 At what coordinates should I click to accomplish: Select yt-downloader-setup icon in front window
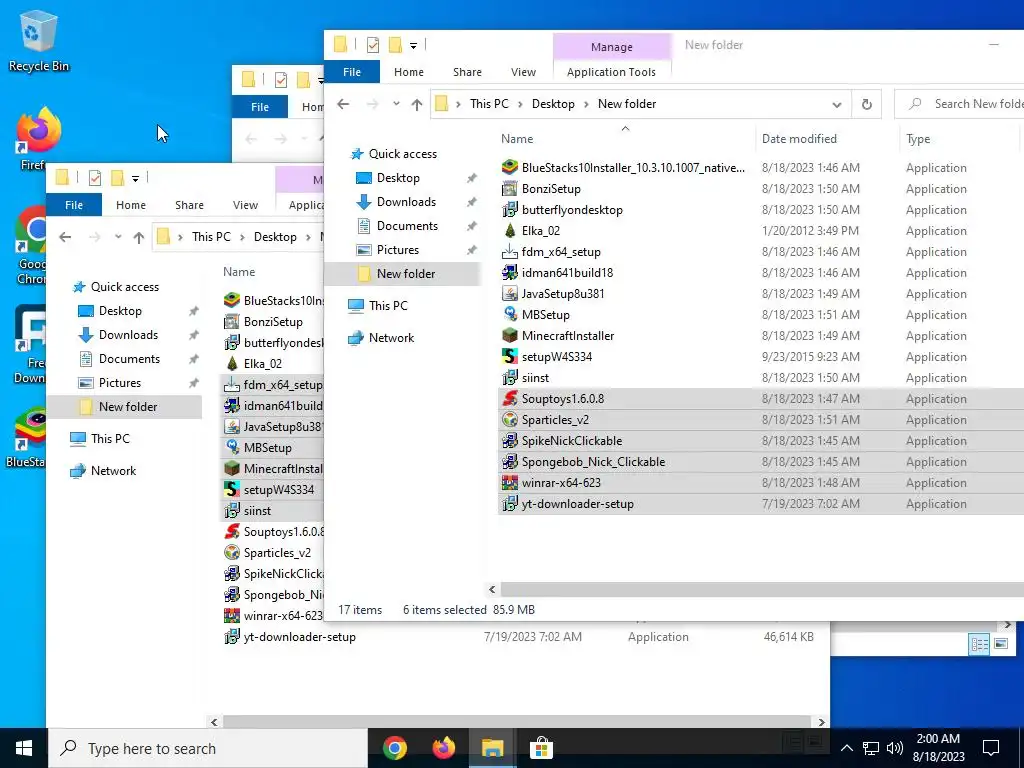[x=509, y=504]
